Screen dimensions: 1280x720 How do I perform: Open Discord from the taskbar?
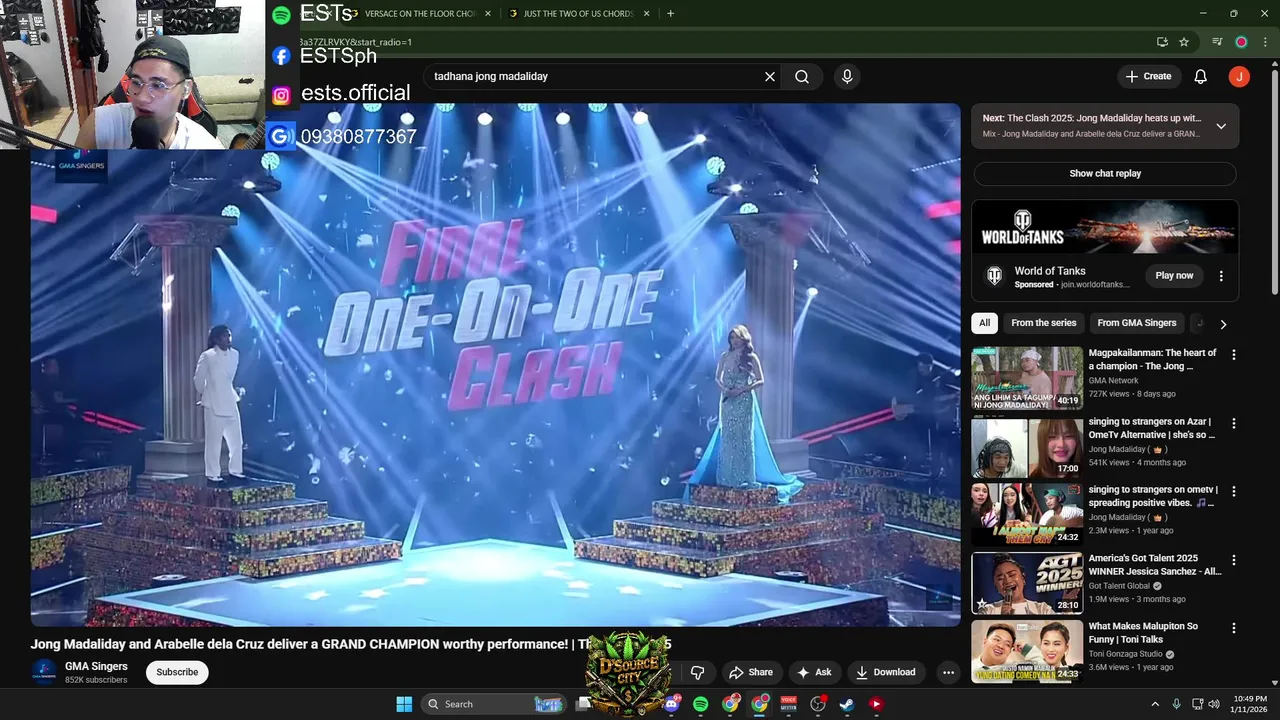click(672, 704)
